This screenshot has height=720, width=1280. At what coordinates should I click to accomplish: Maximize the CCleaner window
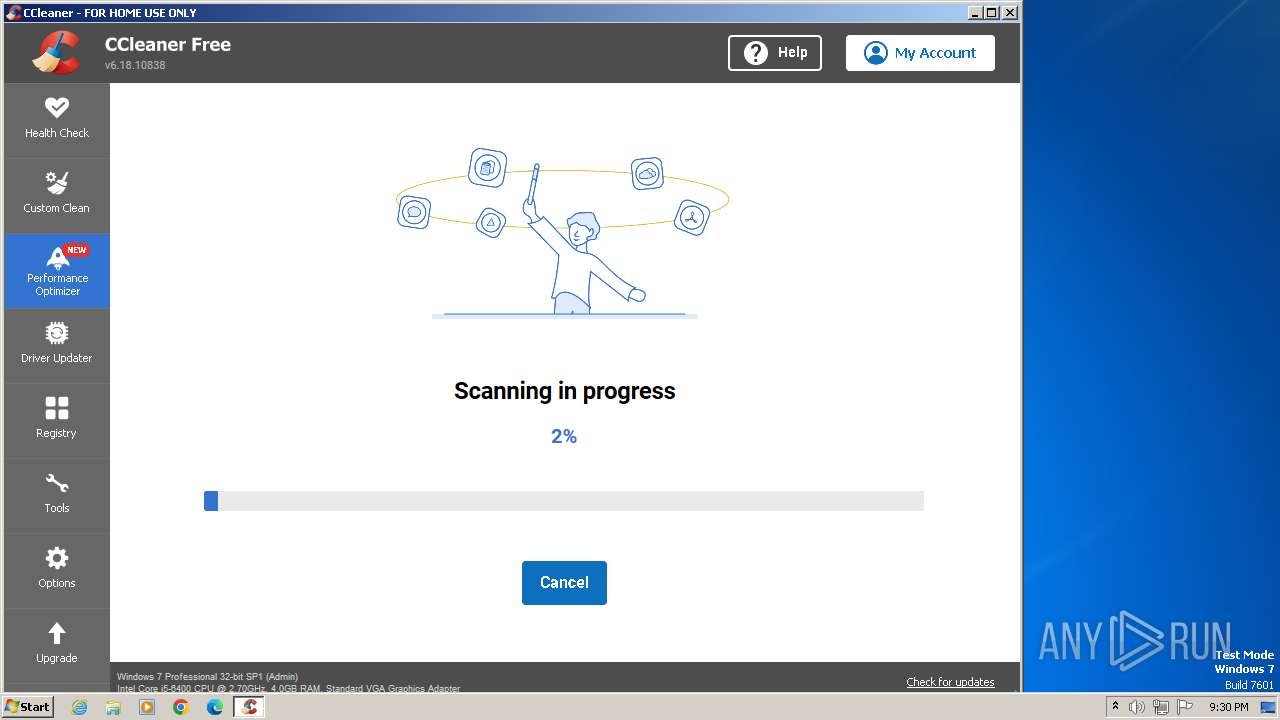point(992,13)
